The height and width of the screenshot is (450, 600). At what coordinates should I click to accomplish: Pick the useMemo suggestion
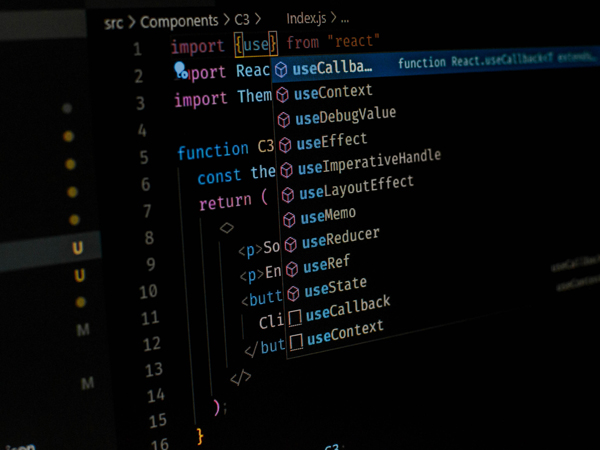[x=328, y=215]
